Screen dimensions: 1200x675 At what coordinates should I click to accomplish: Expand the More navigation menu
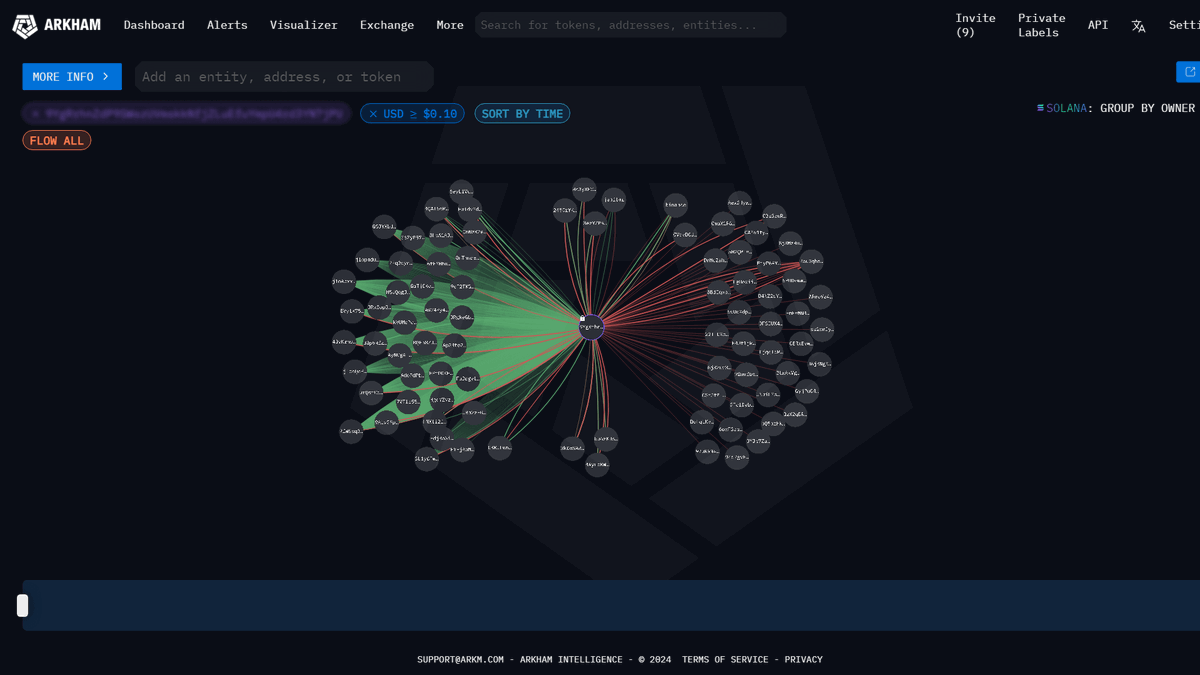point(450,25)
